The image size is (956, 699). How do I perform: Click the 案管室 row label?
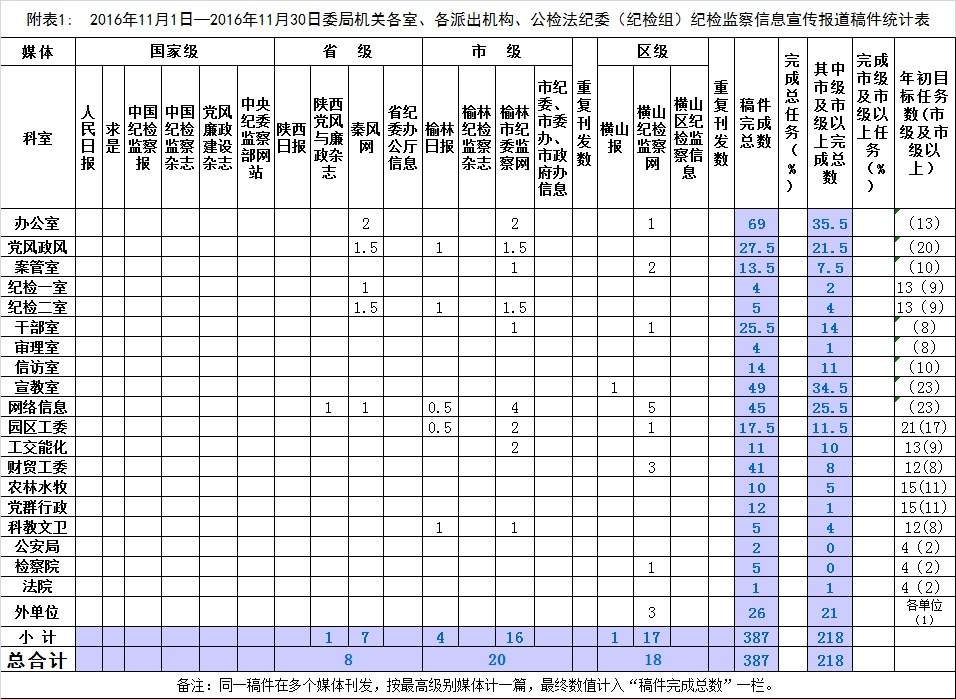click(38, 267)
